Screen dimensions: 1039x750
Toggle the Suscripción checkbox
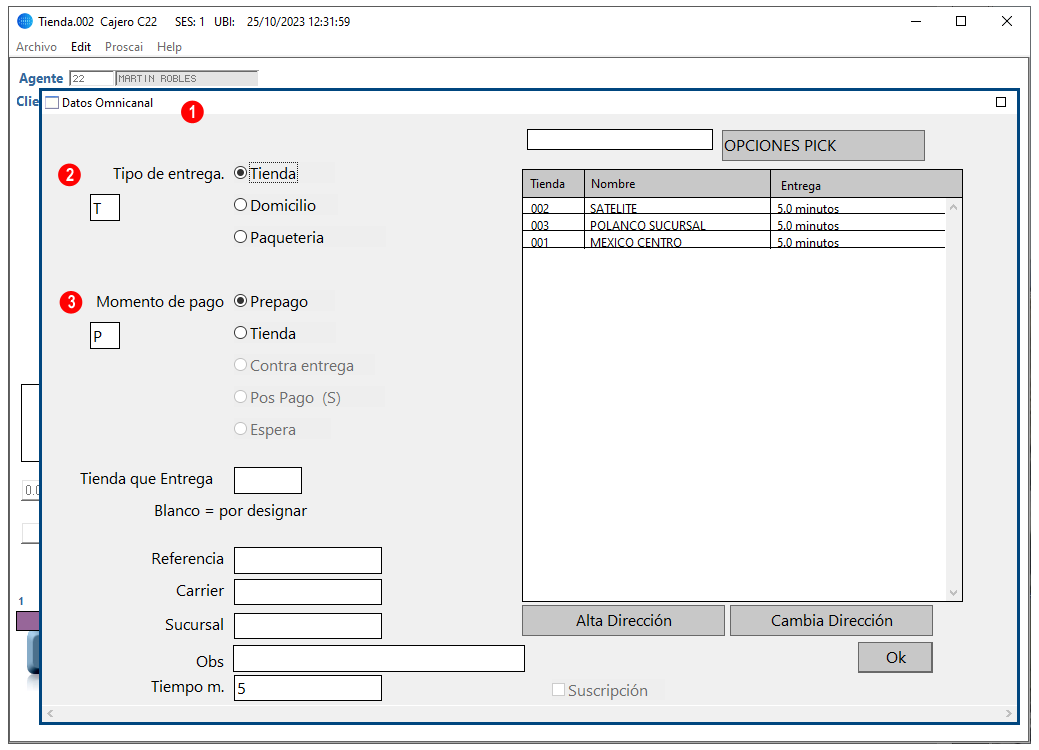559,690
